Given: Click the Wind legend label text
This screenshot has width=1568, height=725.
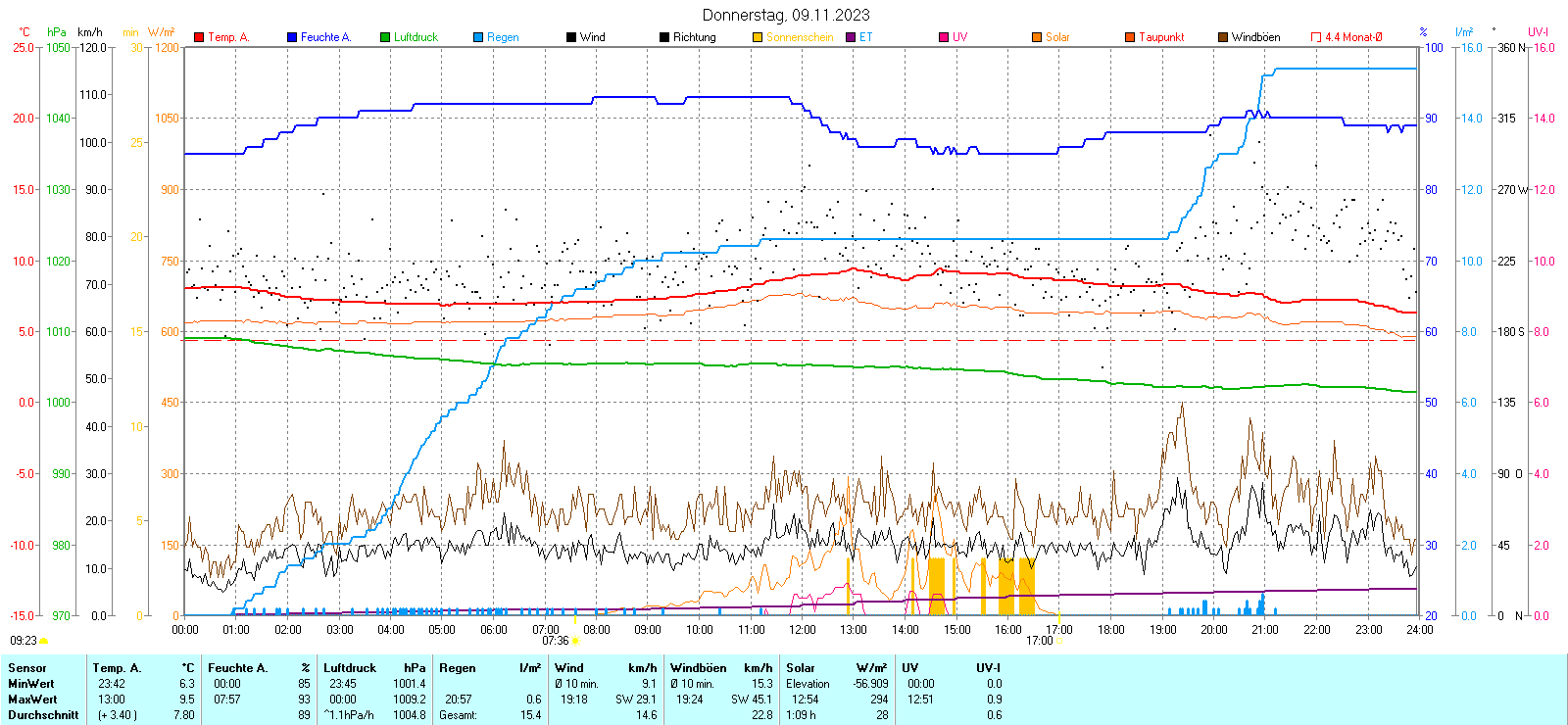Looking at the screenshot, I should tap(592, 37).
